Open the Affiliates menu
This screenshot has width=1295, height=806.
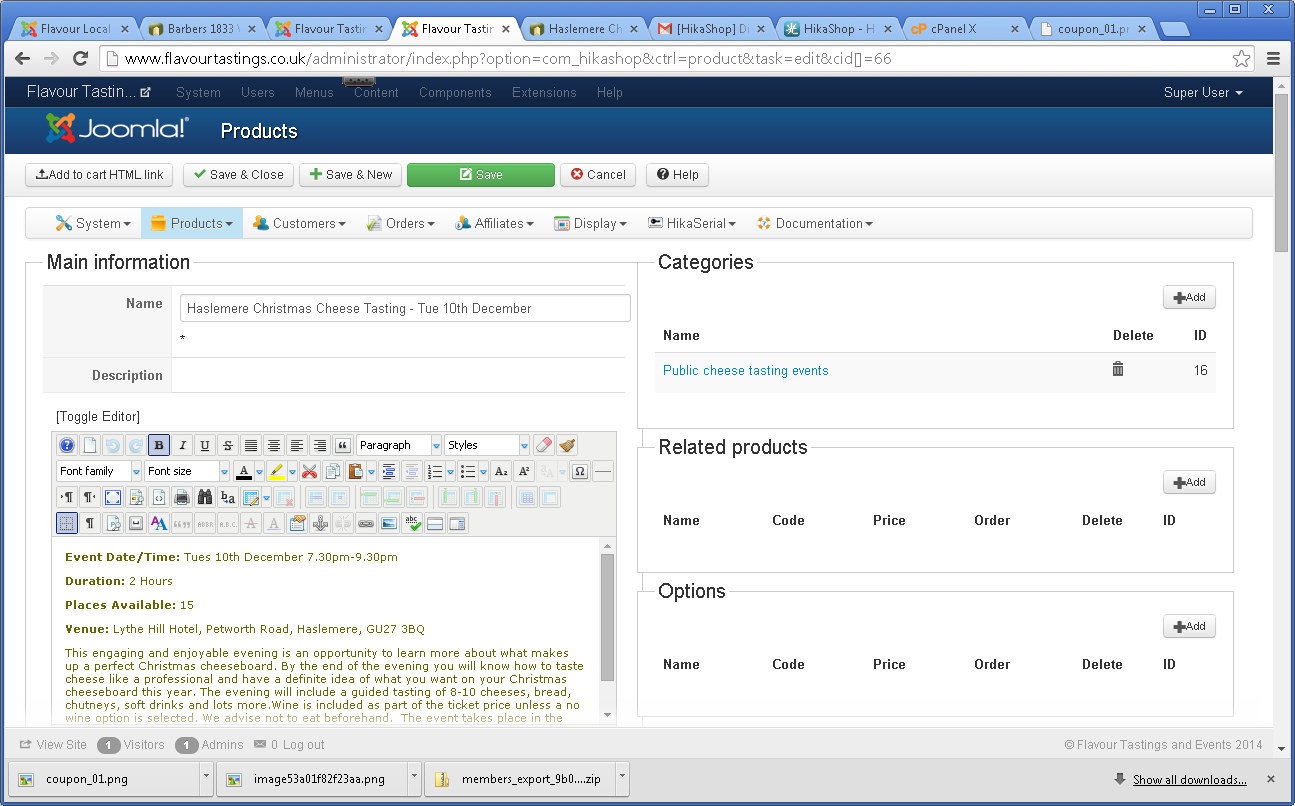click(494, 223)
